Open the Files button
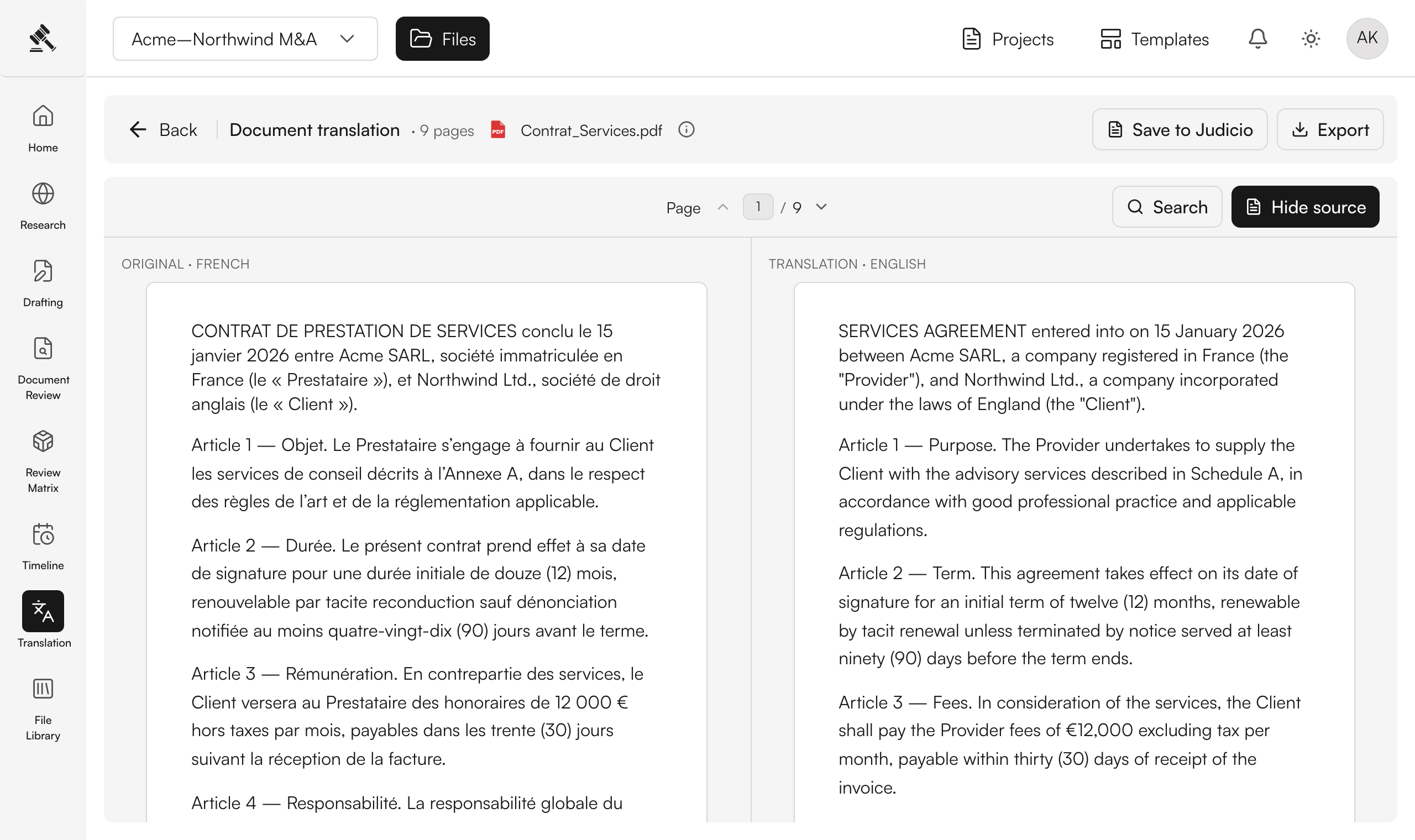Viewport: 1415px width, 840px height. (x=443, y=39)
